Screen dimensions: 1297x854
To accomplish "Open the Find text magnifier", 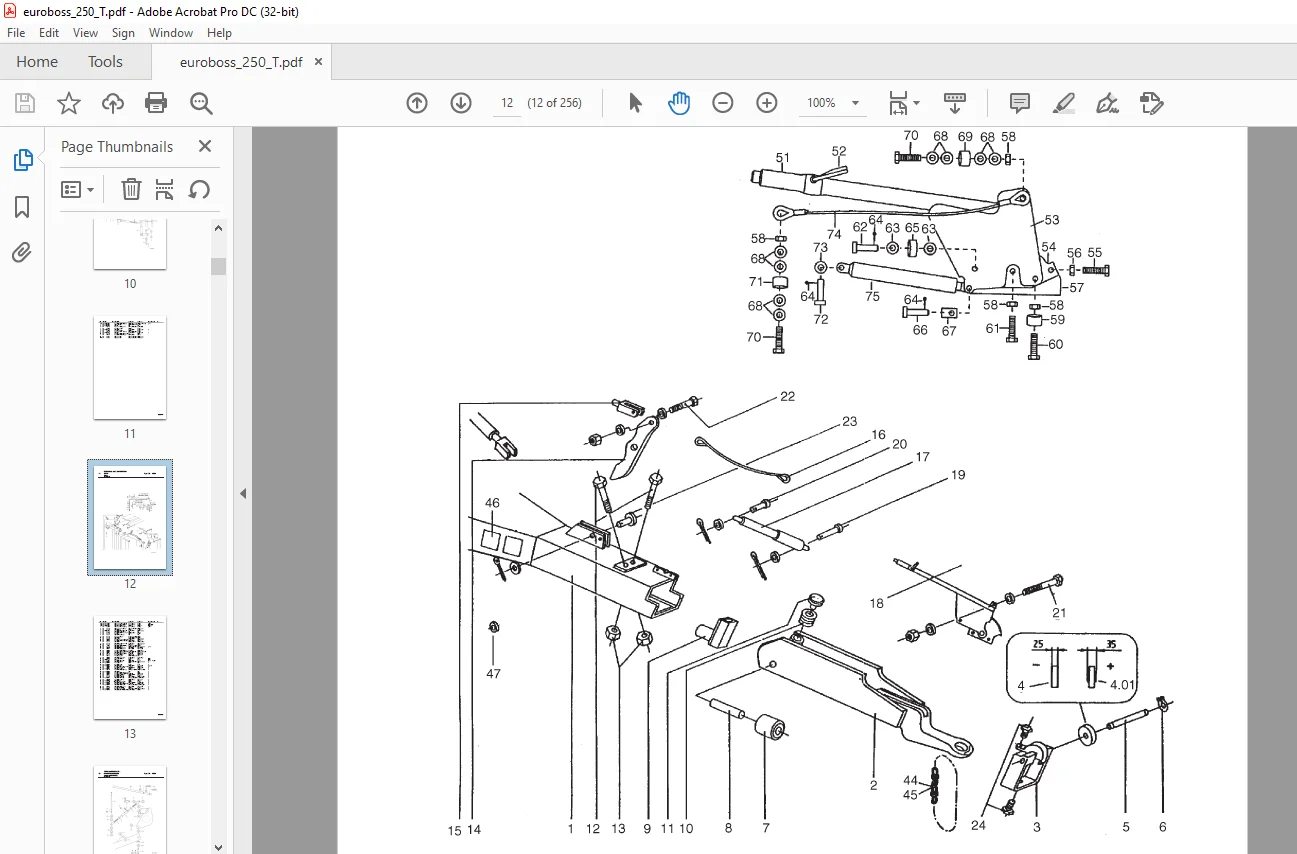I will (201, 103).
